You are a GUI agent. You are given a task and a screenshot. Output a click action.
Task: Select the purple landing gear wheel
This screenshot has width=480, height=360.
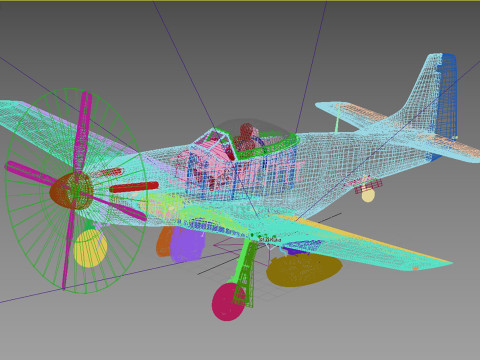pyautogui.click(x=187, y=245)
